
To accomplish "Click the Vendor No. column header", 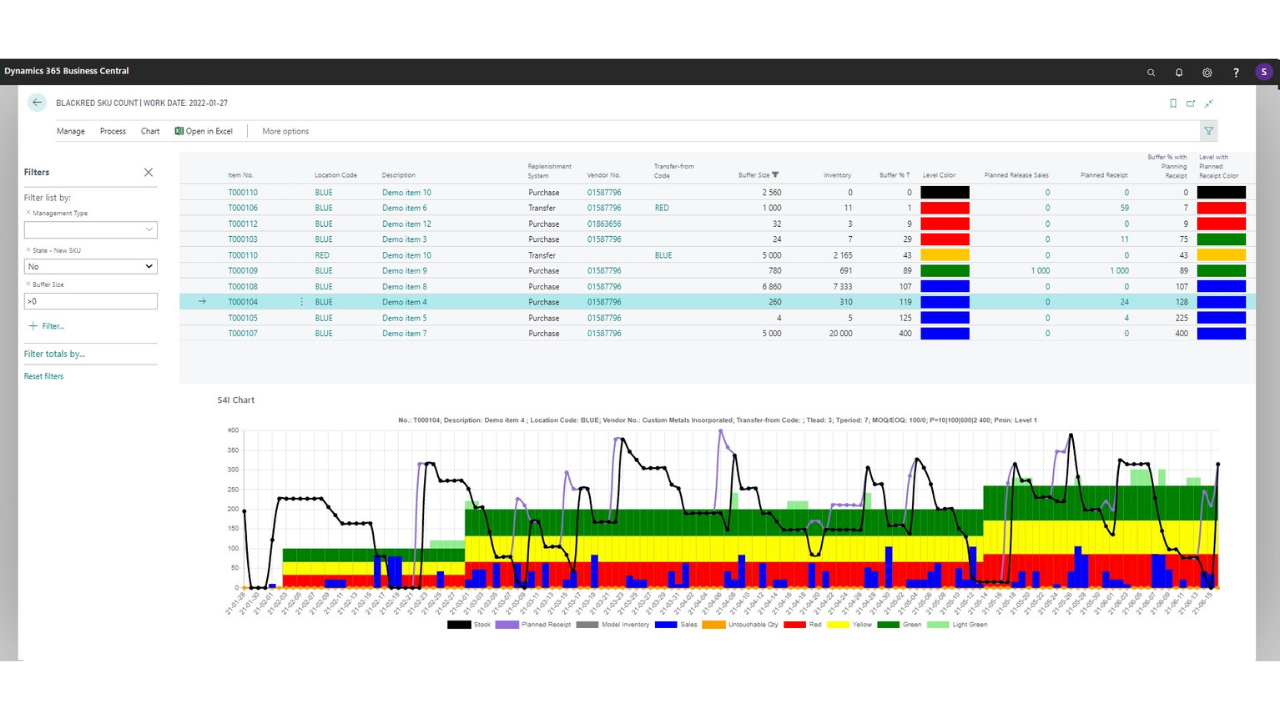I will (x=604, y=175).
